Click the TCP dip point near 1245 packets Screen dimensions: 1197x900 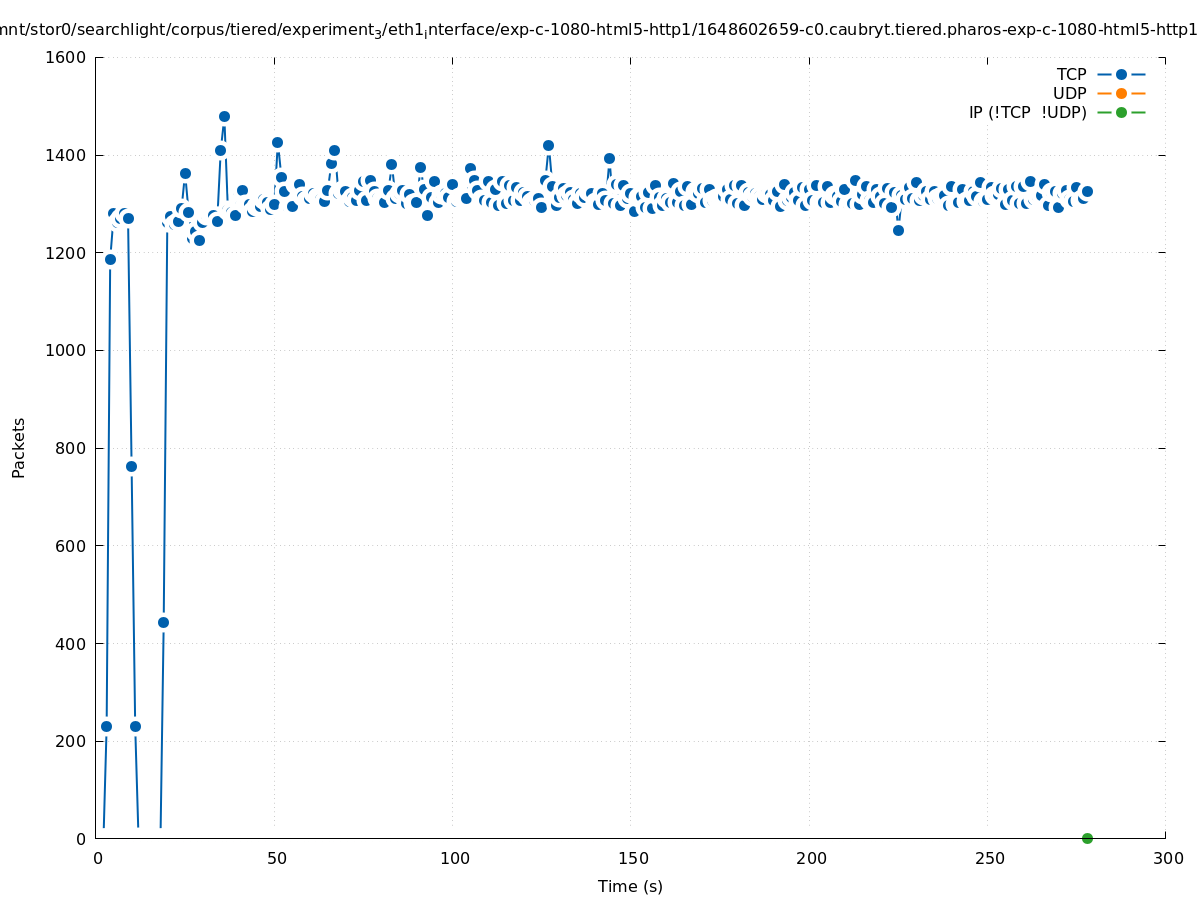(x=898, y=230)
